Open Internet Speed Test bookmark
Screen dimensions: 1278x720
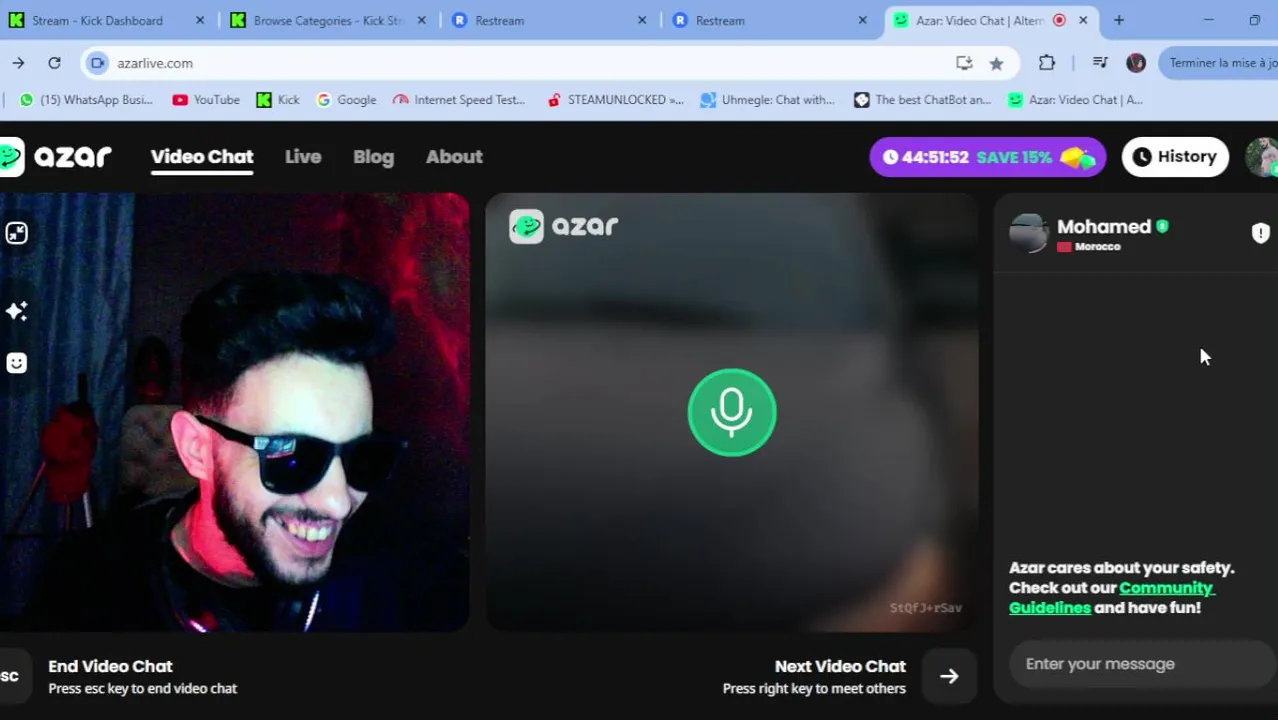[459, 100]
